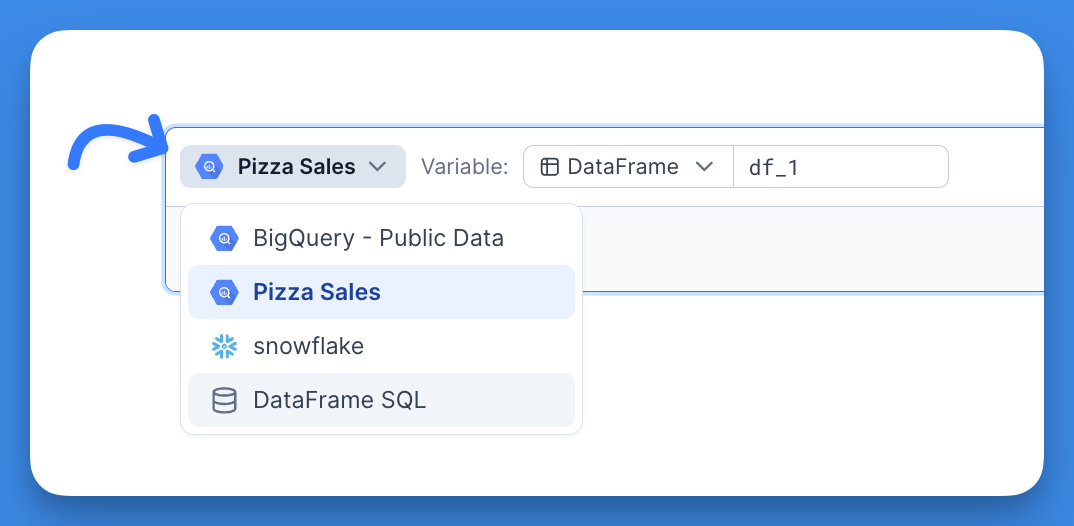Select BigQuery - Public Data from the list
The height and width of the screenshot is (526, 1074).
click(382, 238)
